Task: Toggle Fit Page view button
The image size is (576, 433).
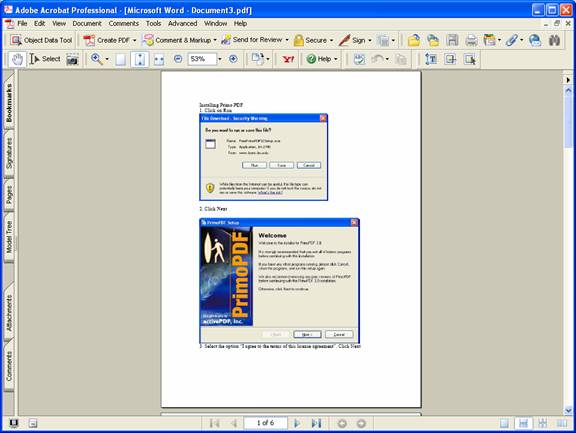Action: tap(140, 59)
